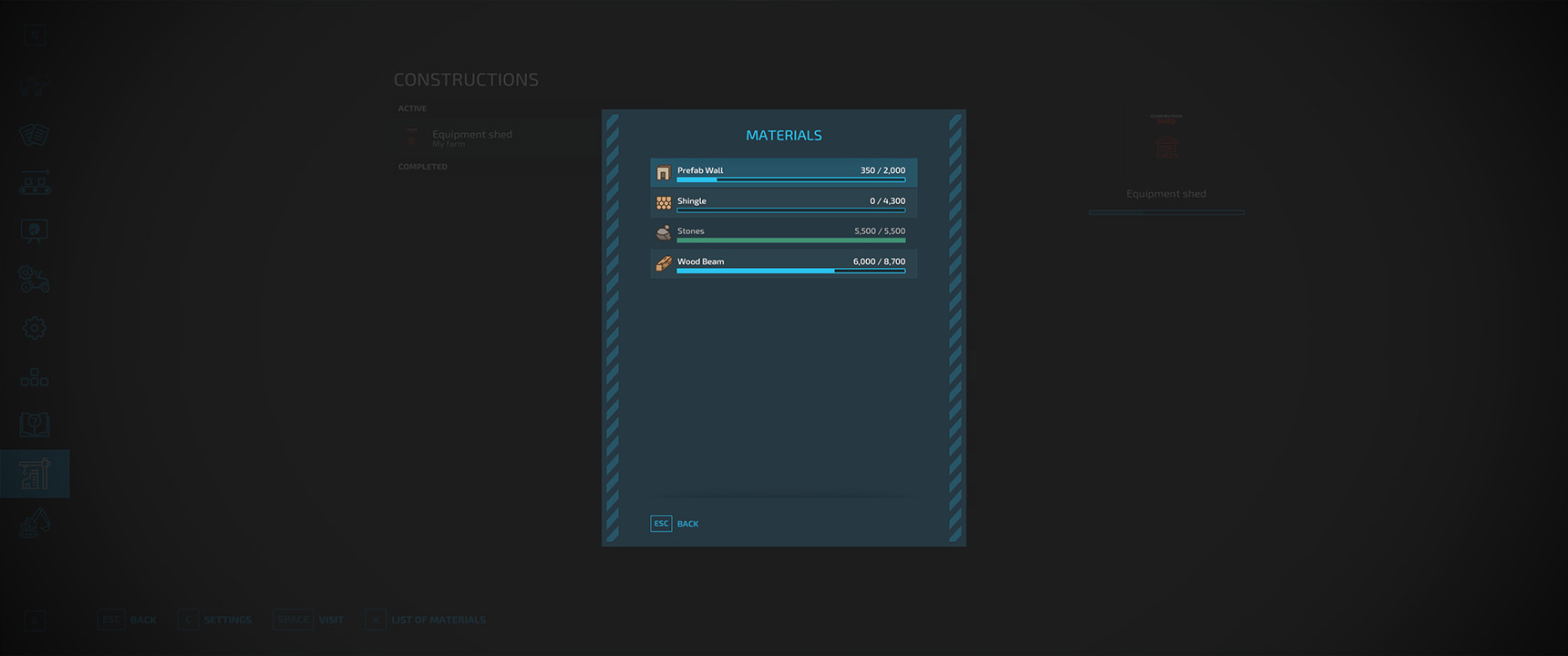1568x656 pixels.
Task: Click the Shingle progress bar
Action: (x=791, y=210)
